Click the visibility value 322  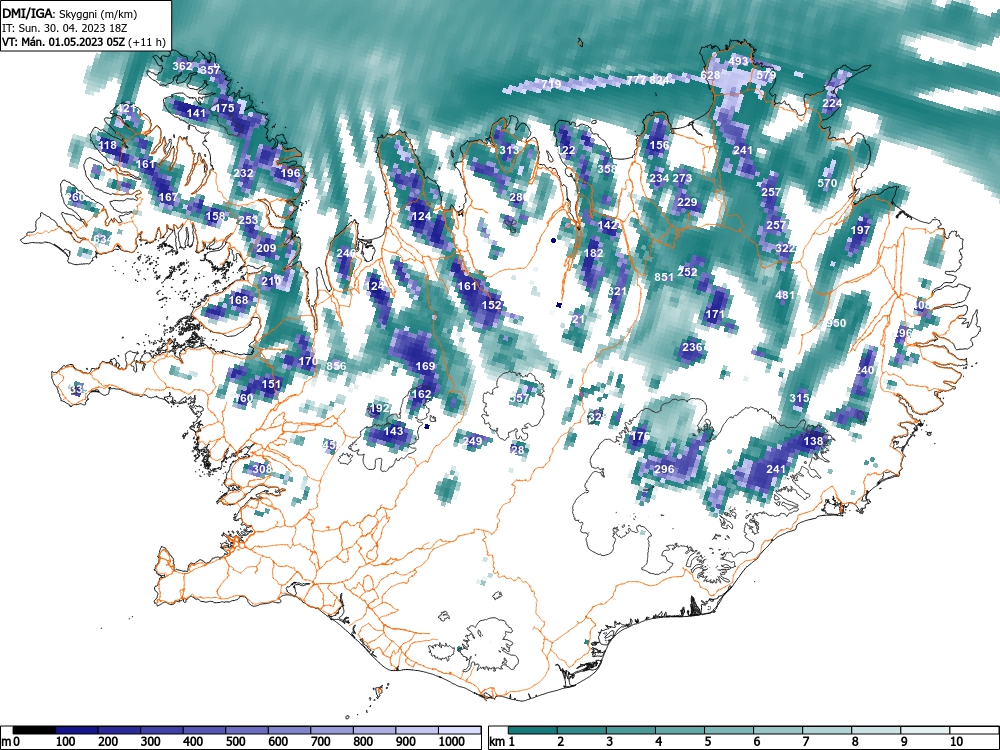[x=785, y=248]
